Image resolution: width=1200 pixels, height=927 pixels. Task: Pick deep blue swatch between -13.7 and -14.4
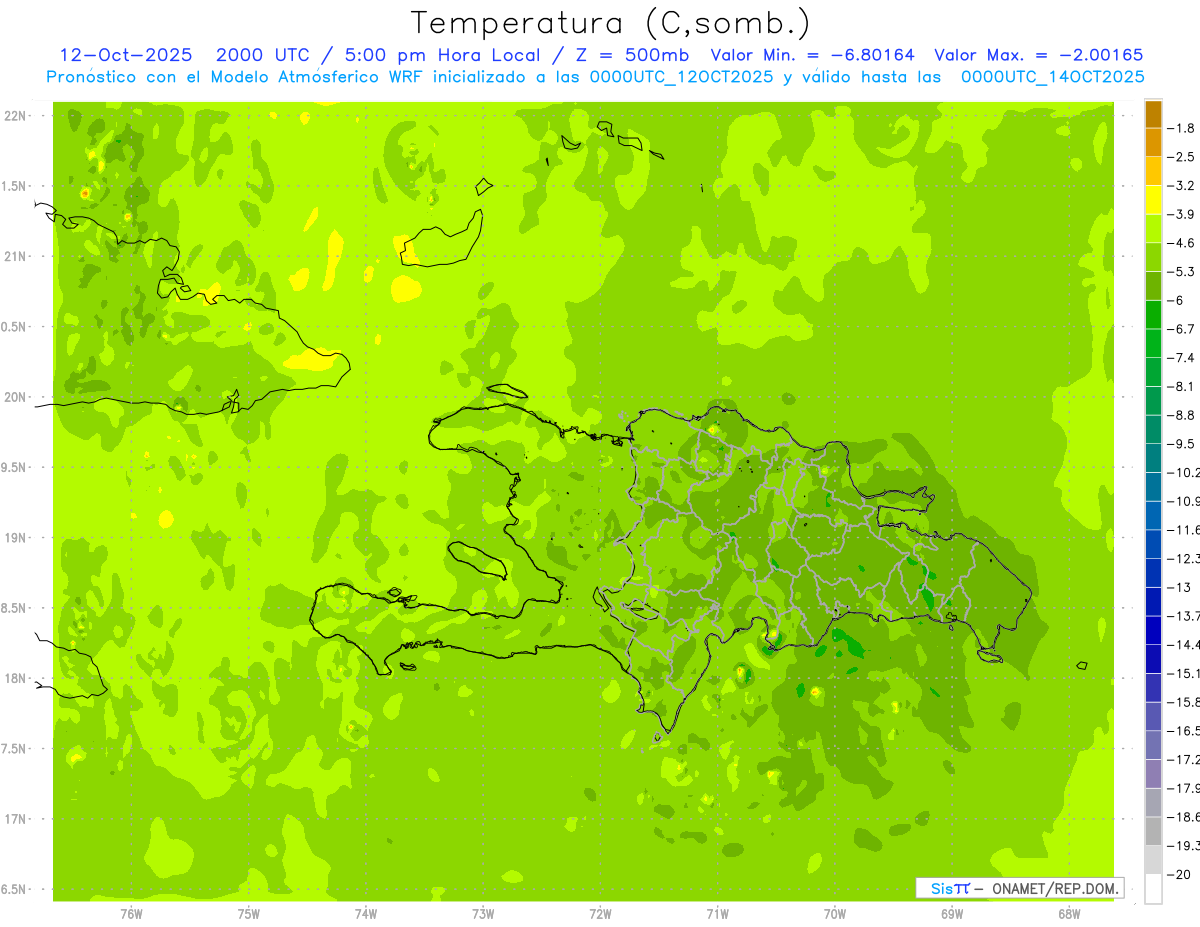click(1153, 630)
